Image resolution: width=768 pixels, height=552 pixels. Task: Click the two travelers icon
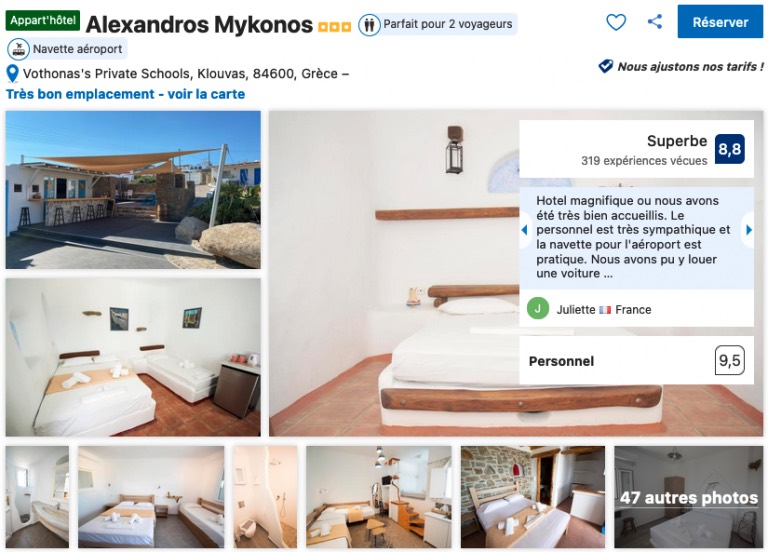point(369,24)
